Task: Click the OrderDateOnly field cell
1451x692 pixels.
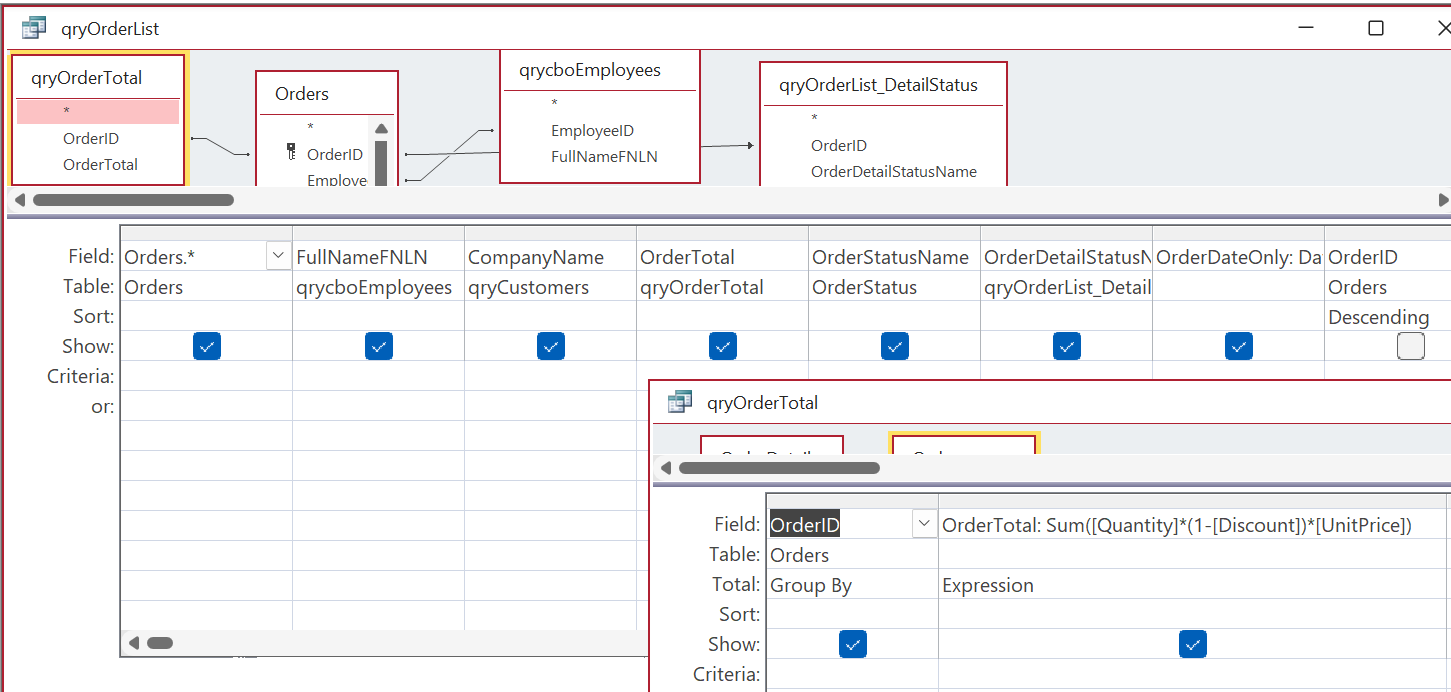Action: click(x=1238, y=257)
